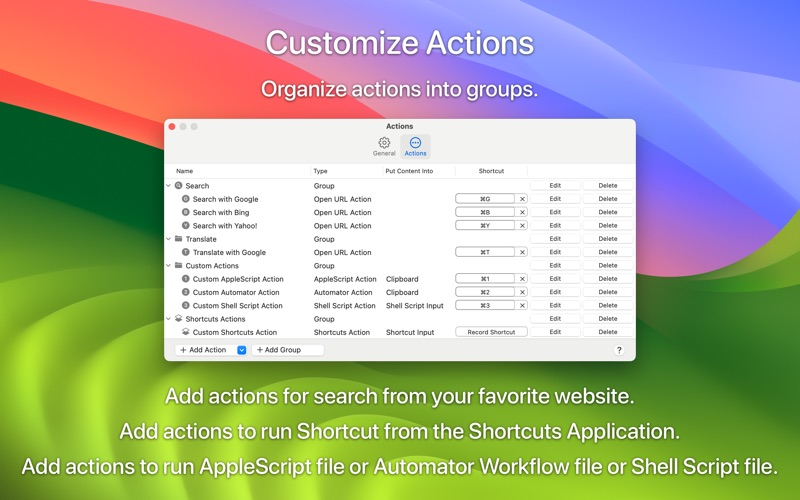The height and width of the screenshot is (500, 800).
Task: Collapse the Search group
Action: (168, 186)
